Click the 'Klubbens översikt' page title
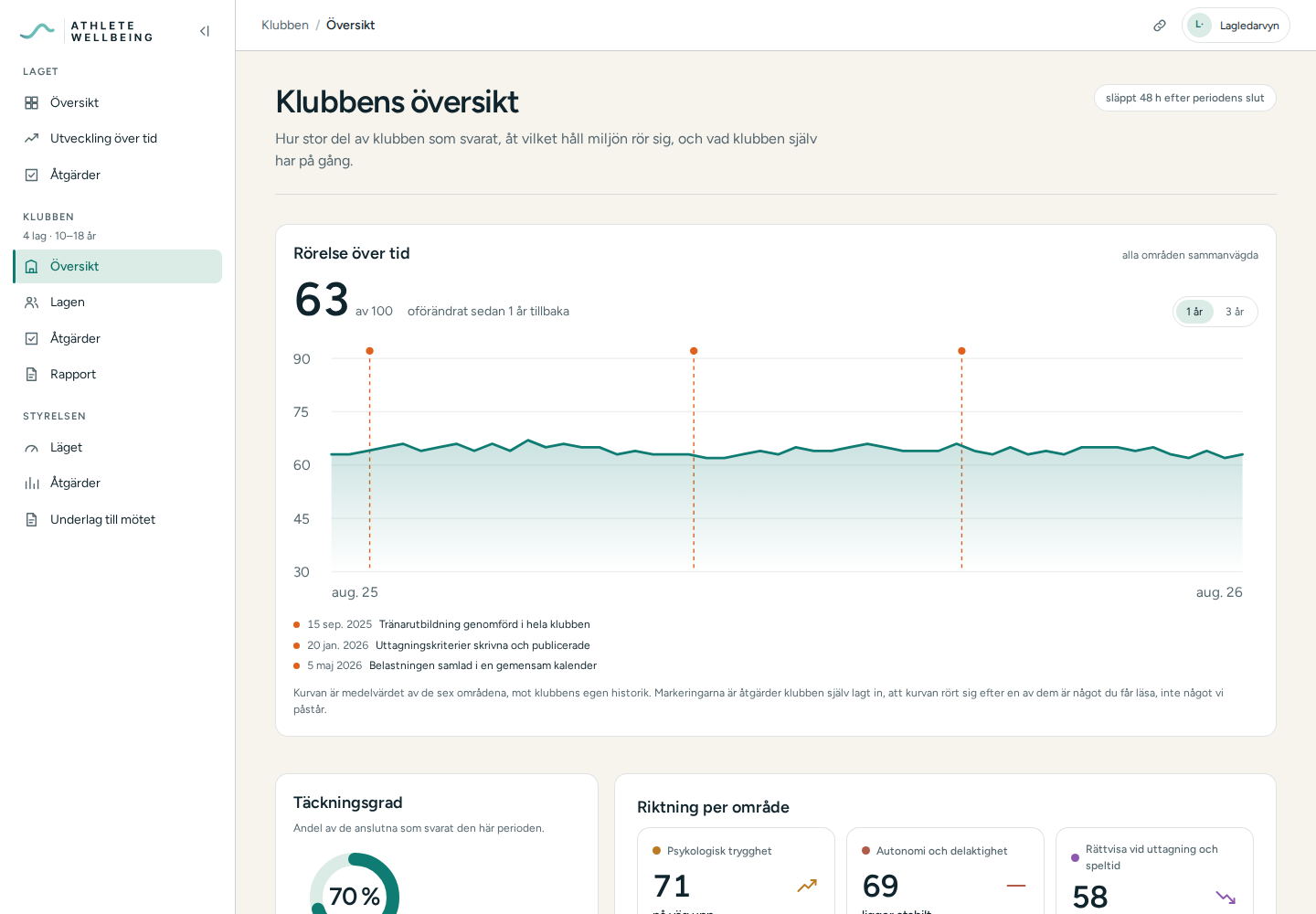1316x914 pixels. (398, 101)
